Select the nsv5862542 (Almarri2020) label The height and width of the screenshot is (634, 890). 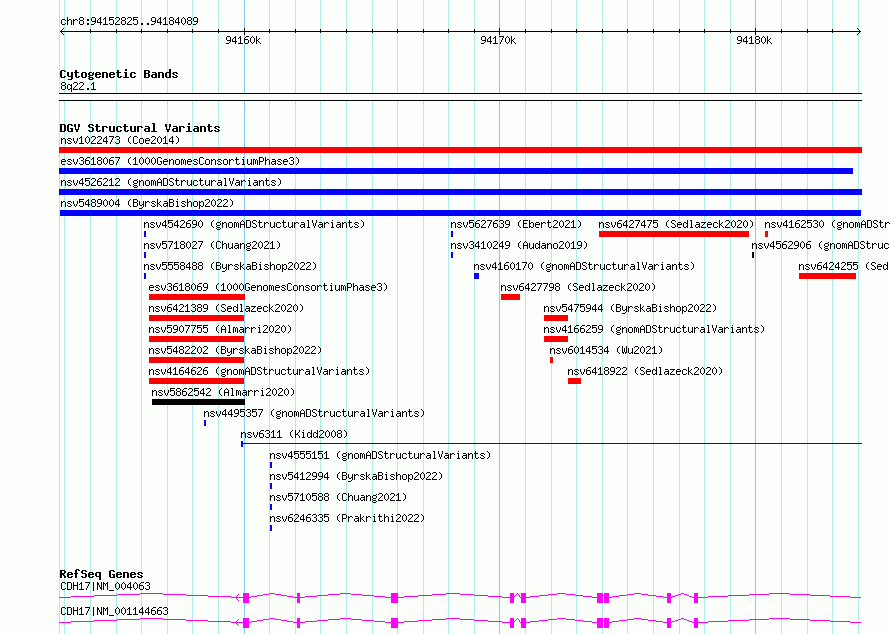(223, 392)
